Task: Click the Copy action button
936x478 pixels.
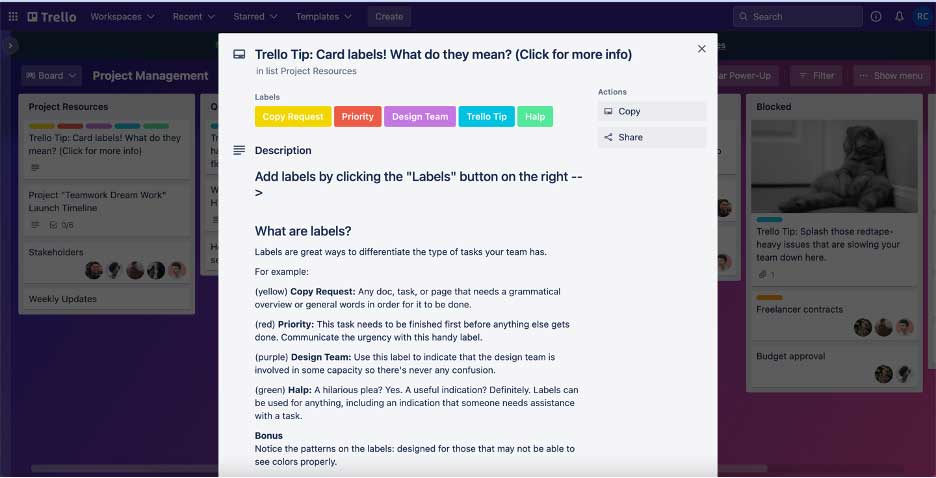Action: (x=652, y=111)
